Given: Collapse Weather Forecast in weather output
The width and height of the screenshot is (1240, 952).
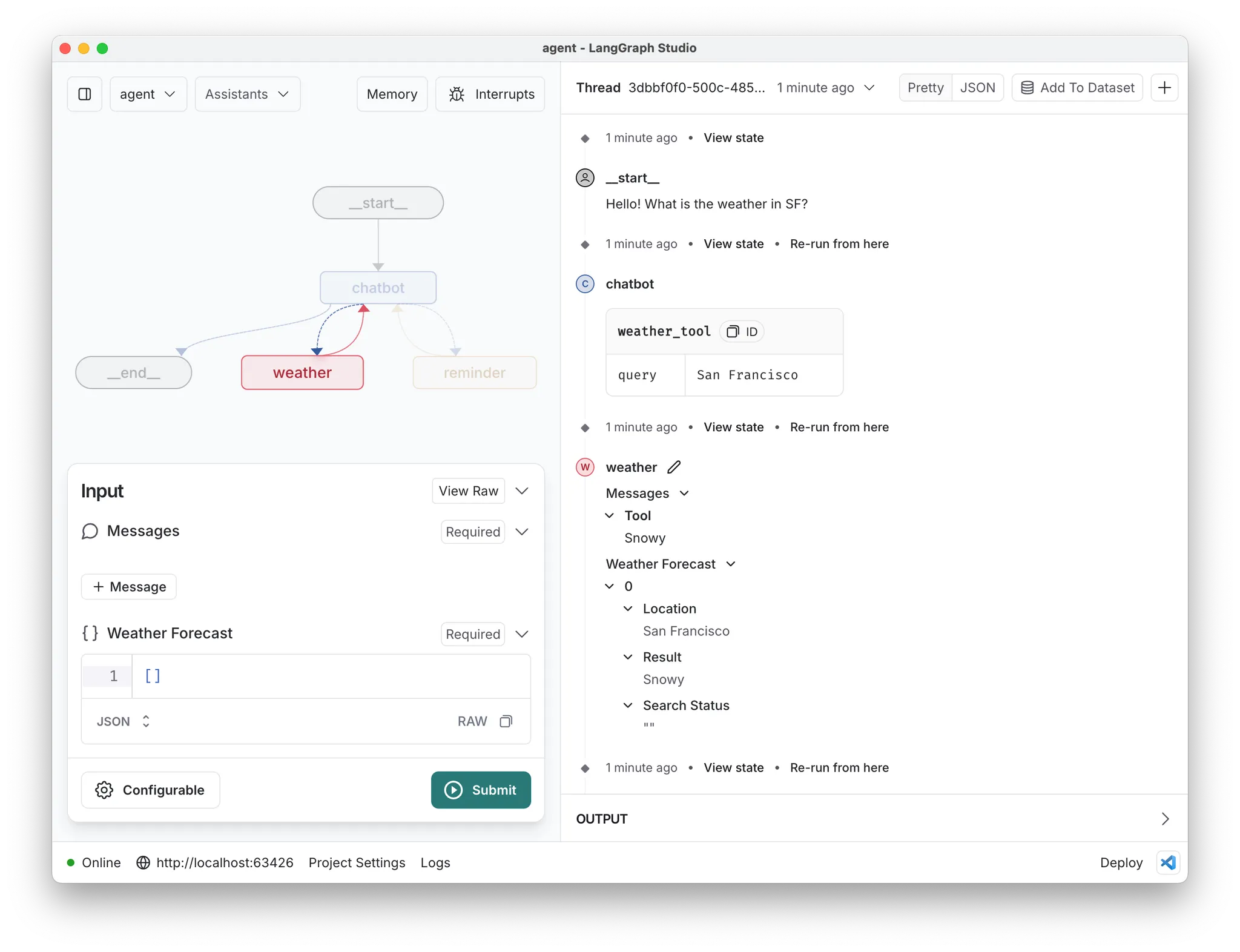Looking at the screenshot, I should [x=731, y=564].
